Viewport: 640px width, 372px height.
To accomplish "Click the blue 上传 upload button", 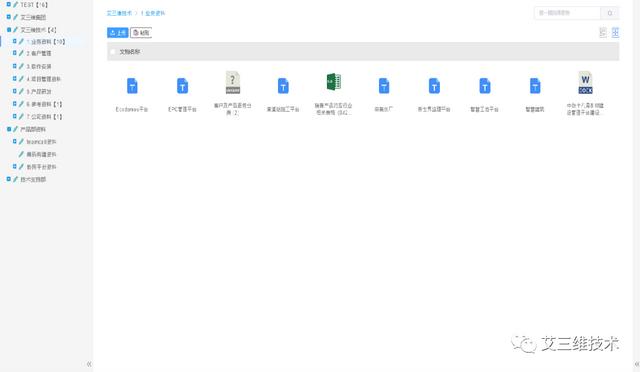I will tap(118, 33).
